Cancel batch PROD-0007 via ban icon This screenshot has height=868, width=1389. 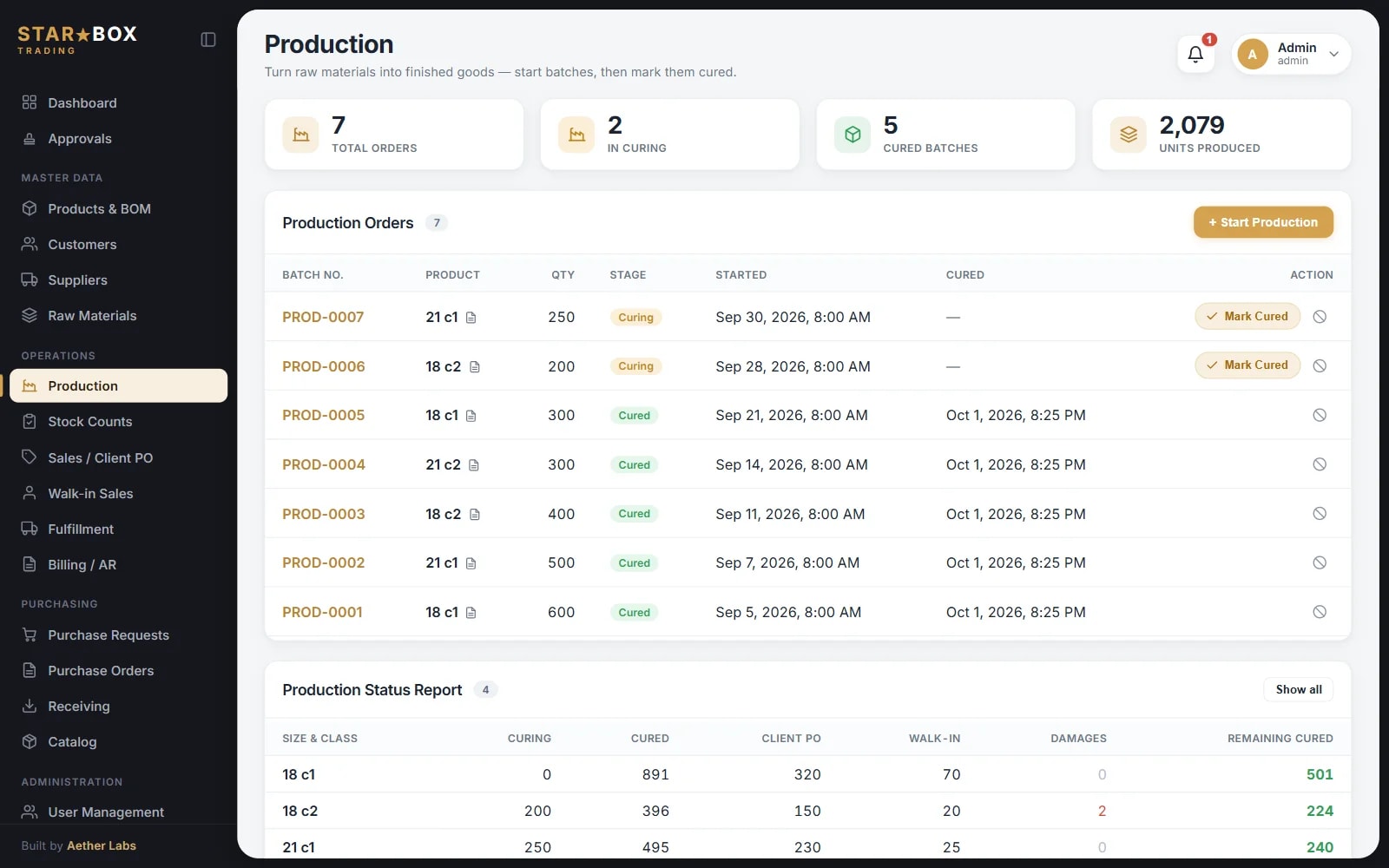[1320, 317]
